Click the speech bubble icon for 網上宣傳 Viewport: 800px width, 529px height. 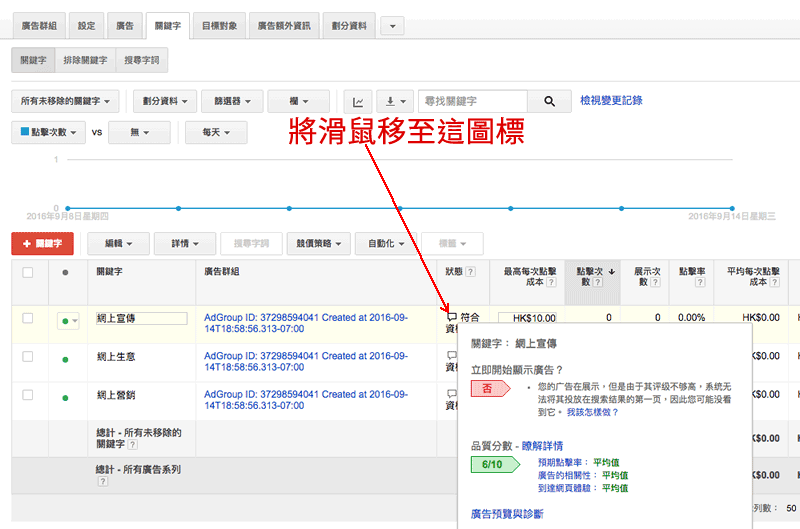tap(452, 317)
